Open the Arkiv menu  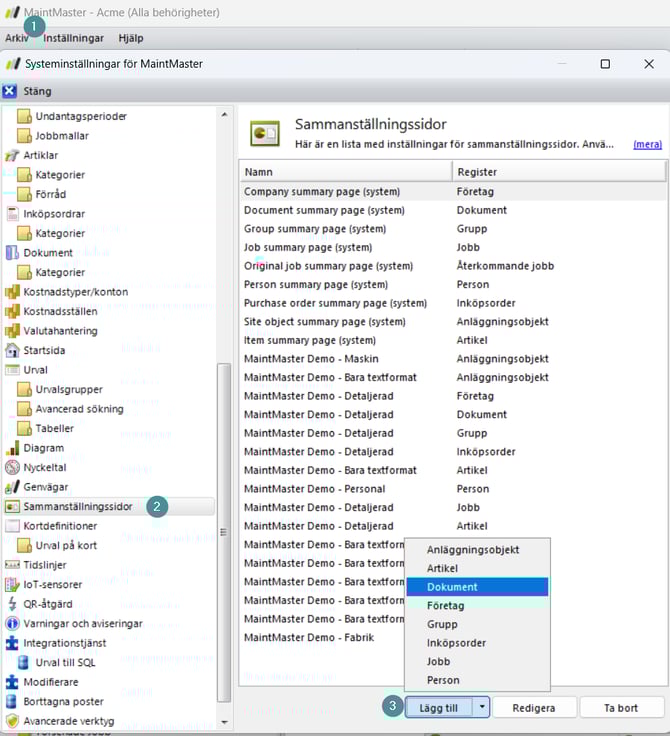pyautogui.click(x=17, y=38)
